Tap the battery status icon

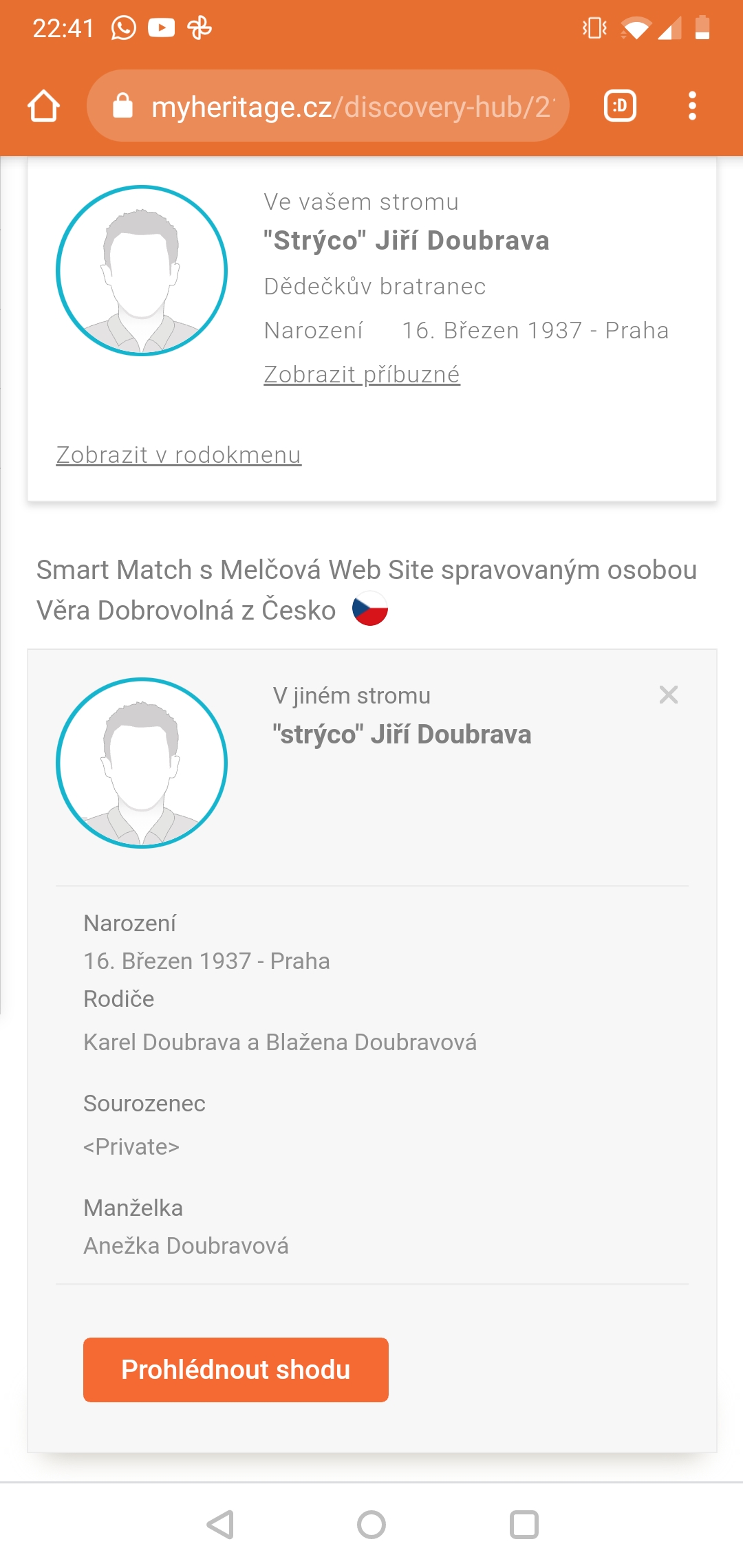[x=702, y=28]
